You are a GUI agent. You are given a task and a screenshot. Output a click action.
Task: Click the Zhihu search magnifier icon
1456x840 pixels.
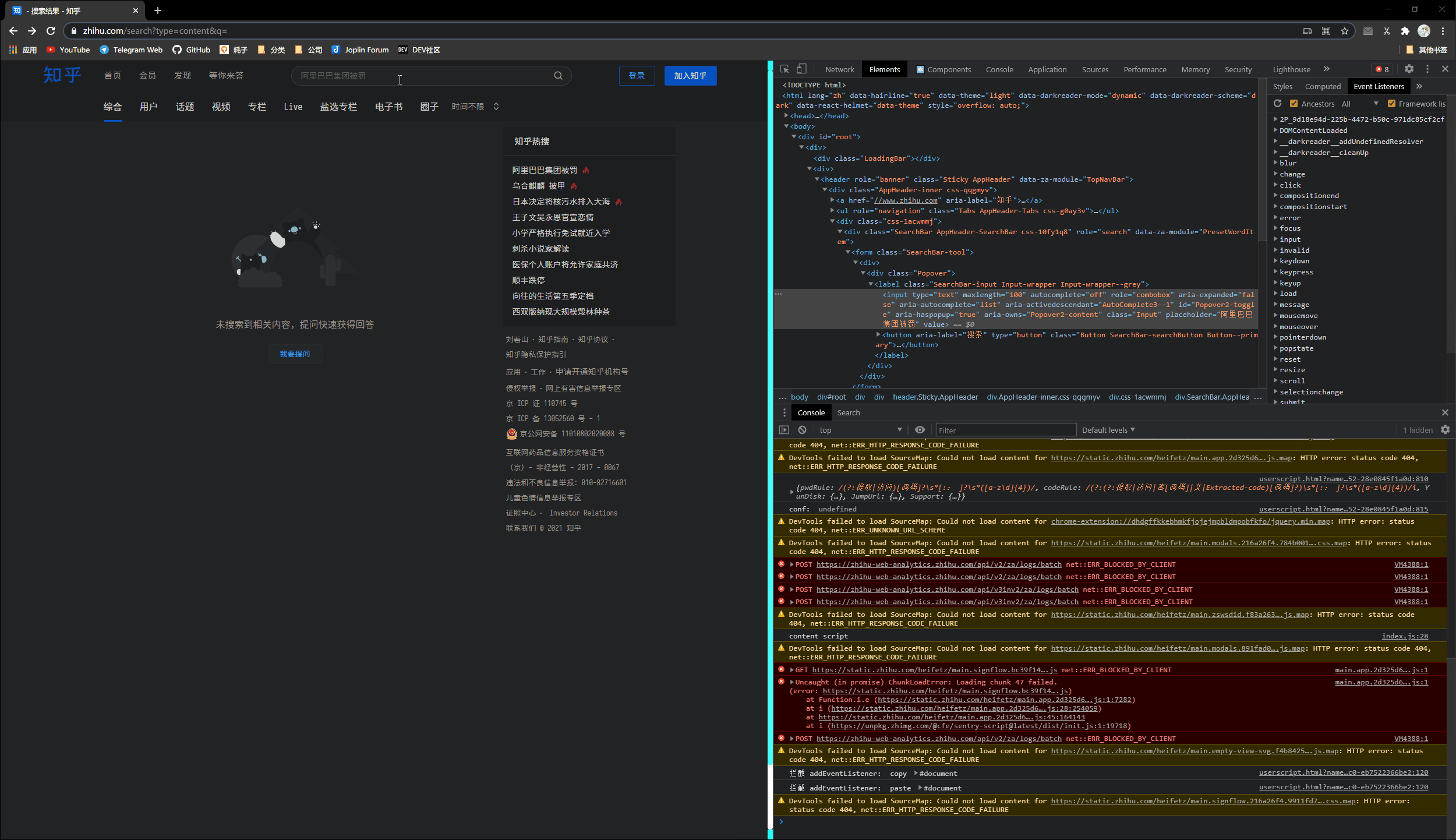point(558,76)
